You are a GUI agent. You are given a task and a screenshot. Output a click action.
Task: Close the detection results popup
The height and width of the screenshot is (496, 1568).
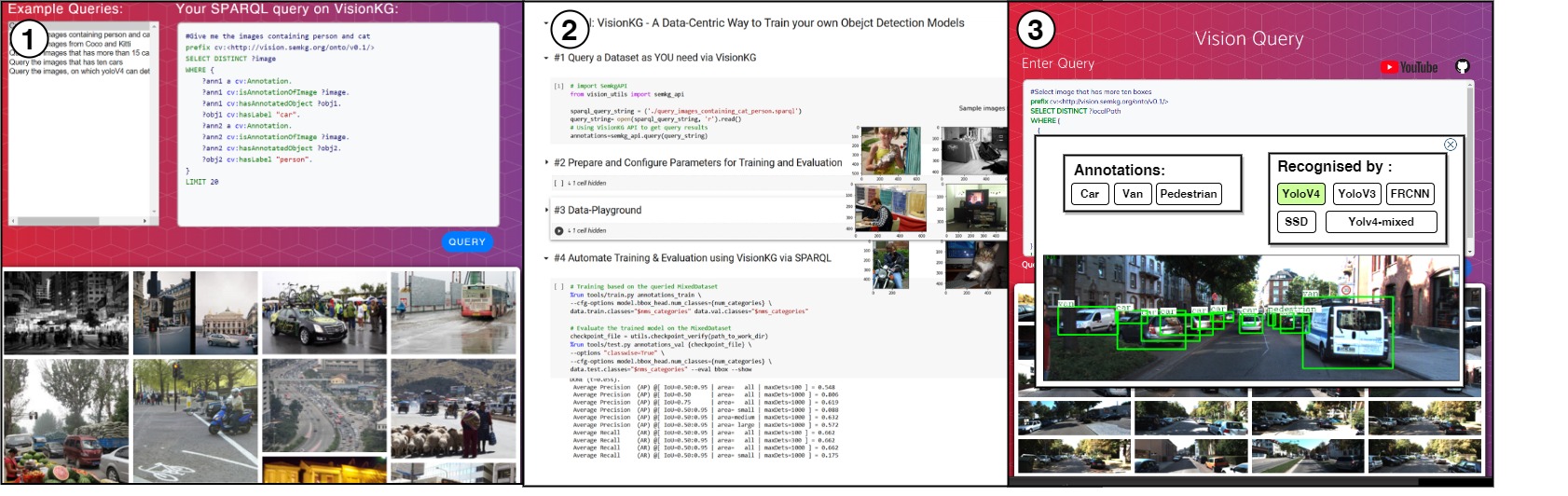tap(1450, 145)
